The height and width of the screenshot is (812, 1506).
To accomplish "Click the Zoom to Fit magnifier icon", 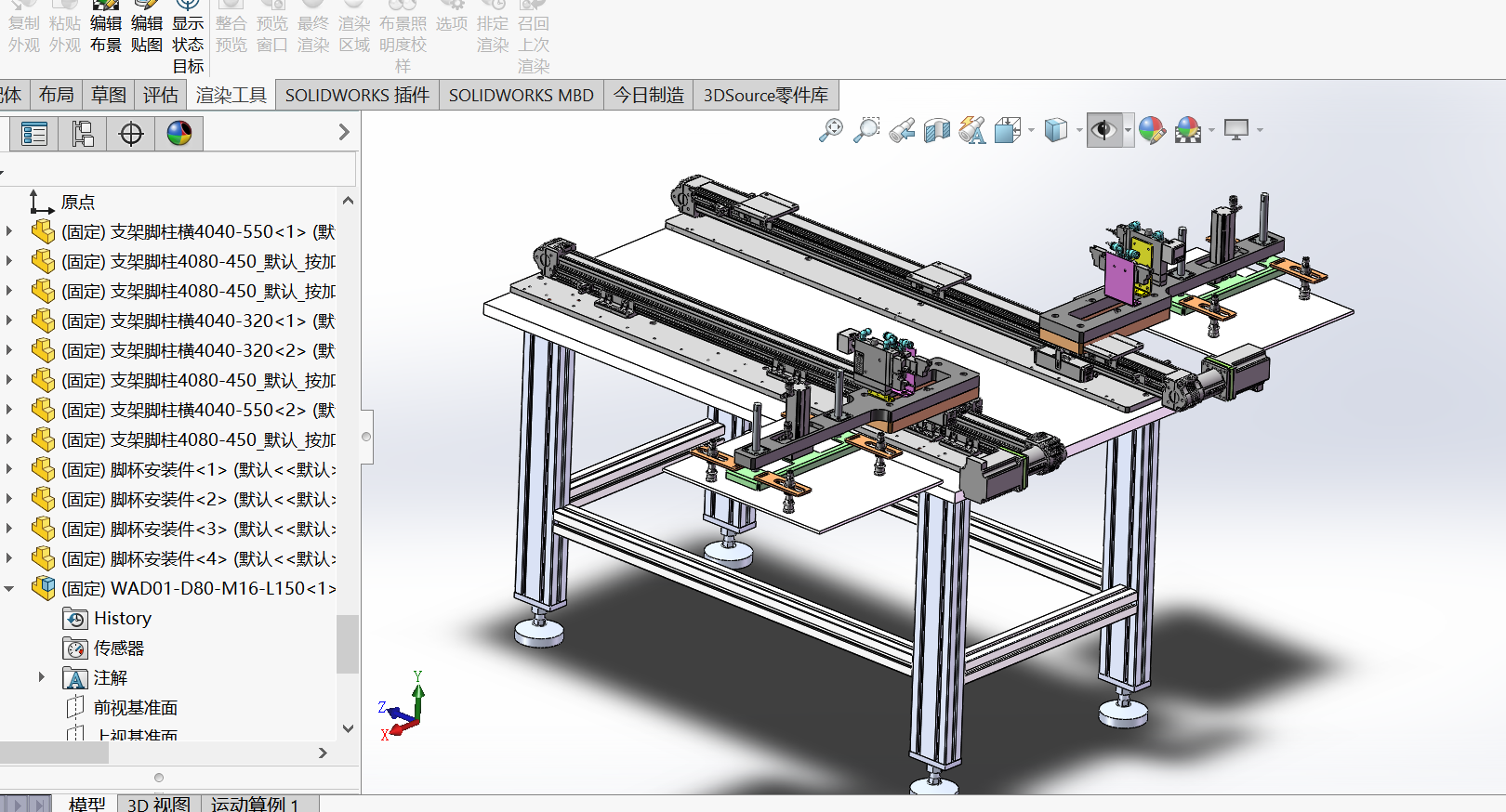I will [830, 131].
